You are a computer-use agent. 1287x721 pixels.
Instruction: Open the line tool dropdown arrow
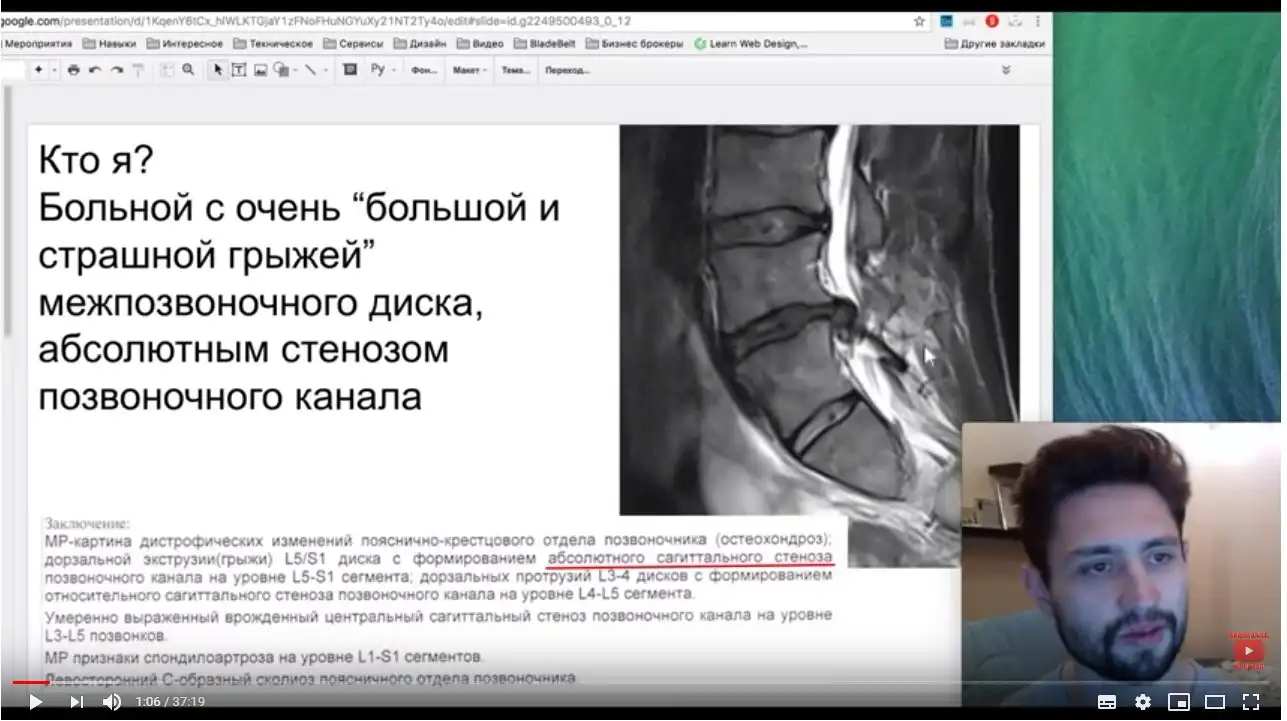328,70
